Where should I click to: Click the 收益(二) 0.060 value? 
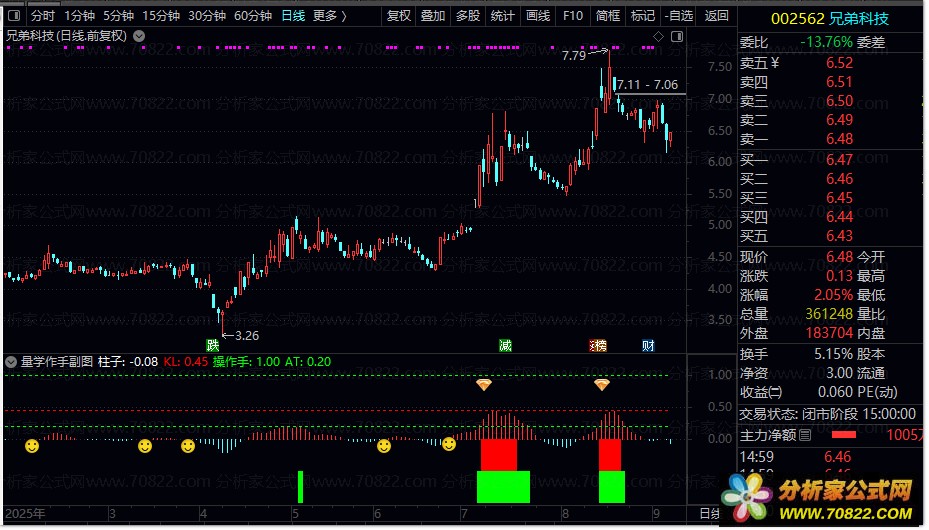click(x=835, y=392)
